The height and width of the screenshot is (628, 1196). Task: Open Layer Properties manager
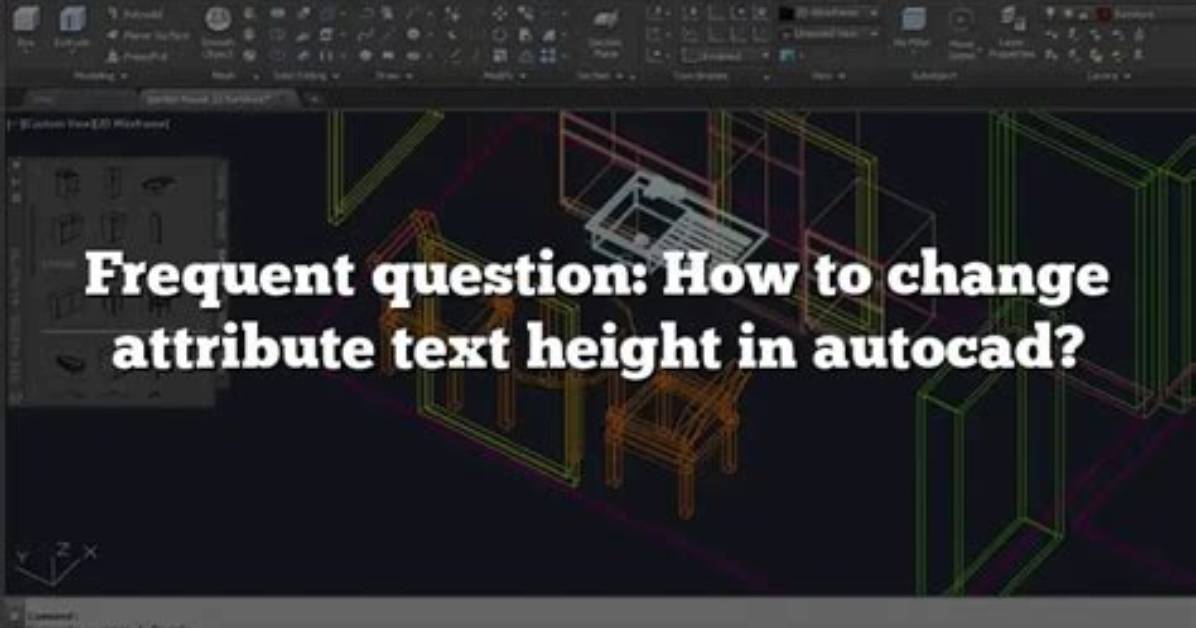click(1010, 32)
